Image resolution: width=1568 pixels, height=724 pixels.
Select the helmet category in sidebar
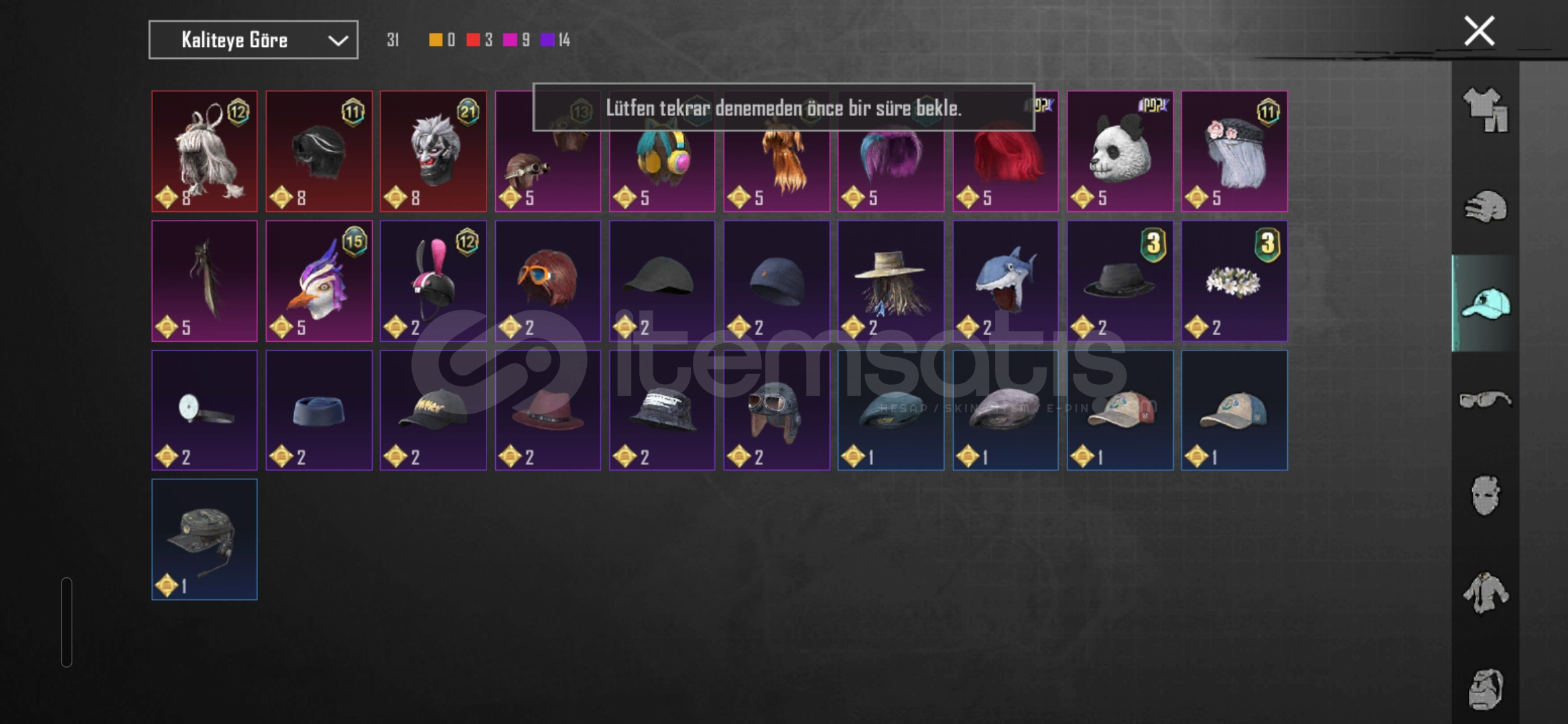click(1486, 207)
